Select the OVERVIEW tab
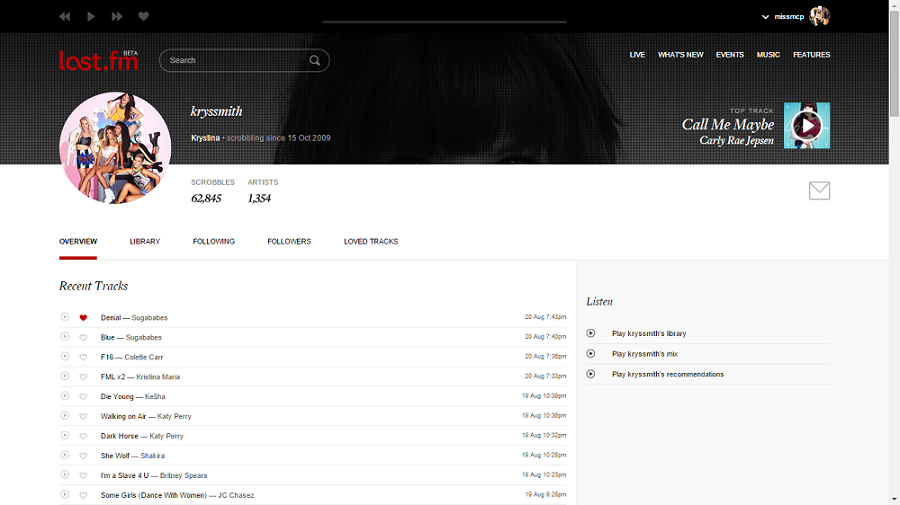The image size is (900, 505). [x=78, y=242]
